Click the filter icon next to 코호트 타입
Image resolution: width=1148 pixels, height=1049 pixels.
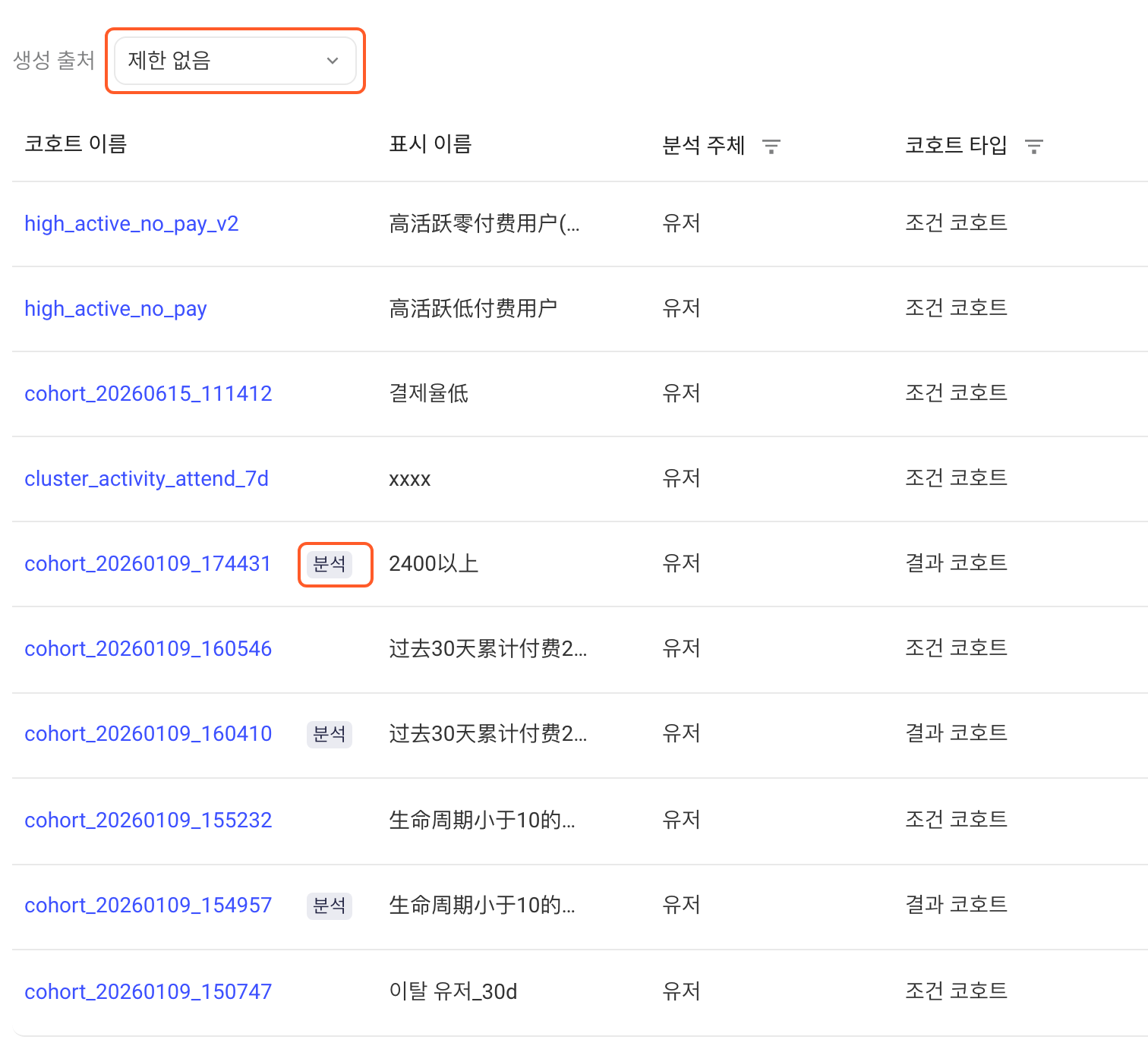pyautogui.click(x=1034, y=146)
